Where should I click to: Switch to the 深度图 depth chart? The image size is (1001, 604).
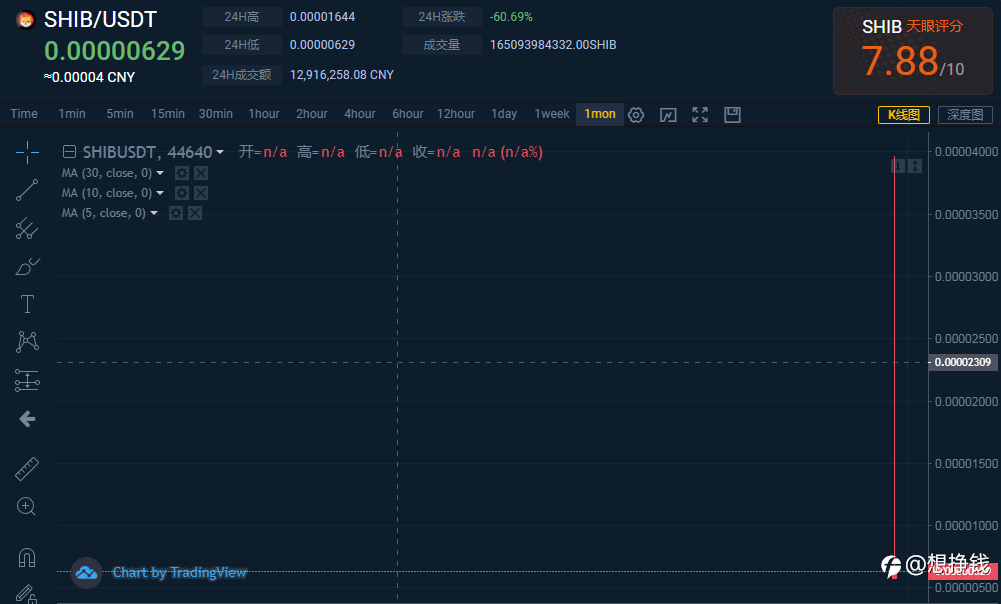965,115
